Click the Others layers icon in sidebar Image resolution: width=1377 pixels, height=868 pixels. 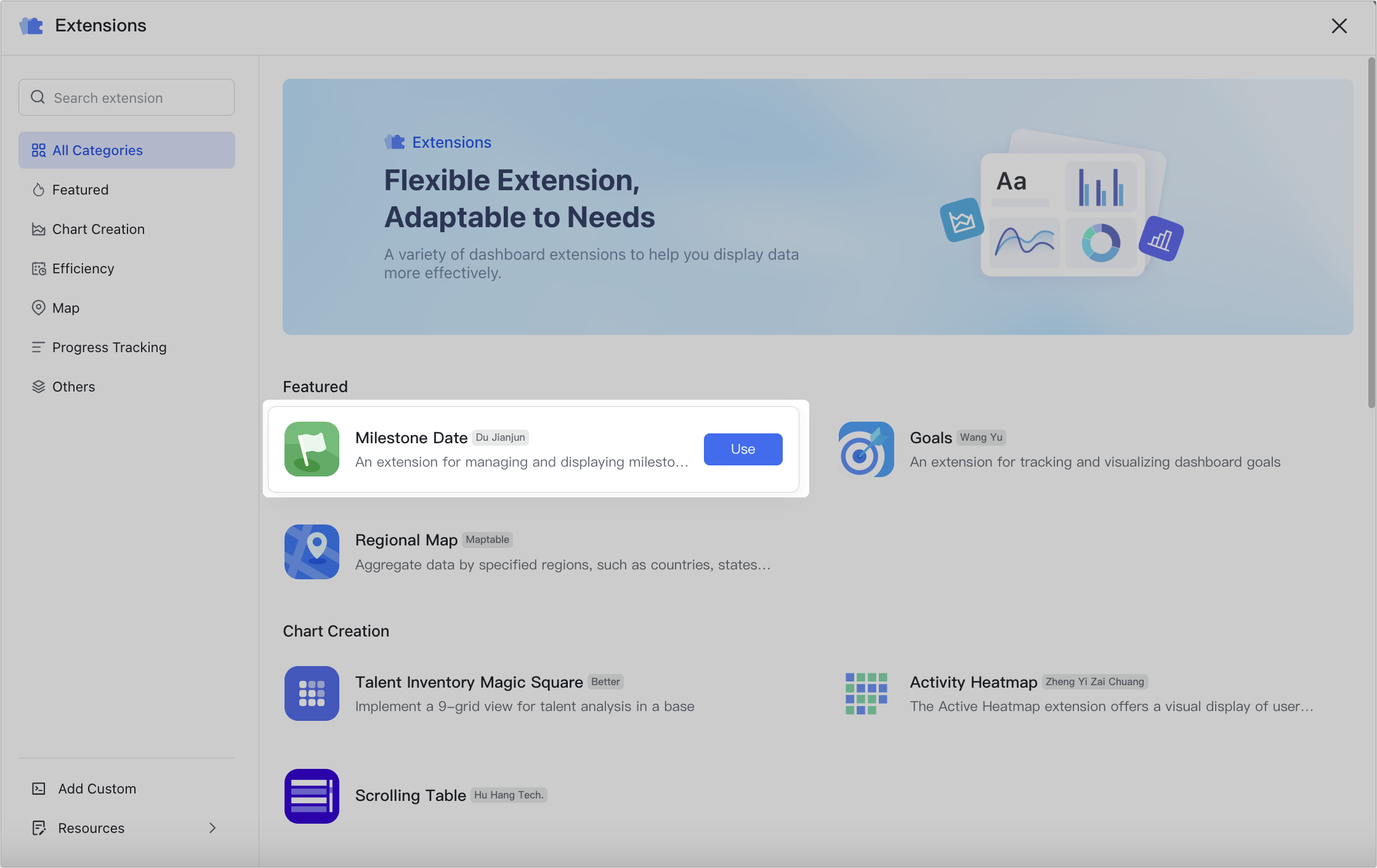(x=38, y=387)
